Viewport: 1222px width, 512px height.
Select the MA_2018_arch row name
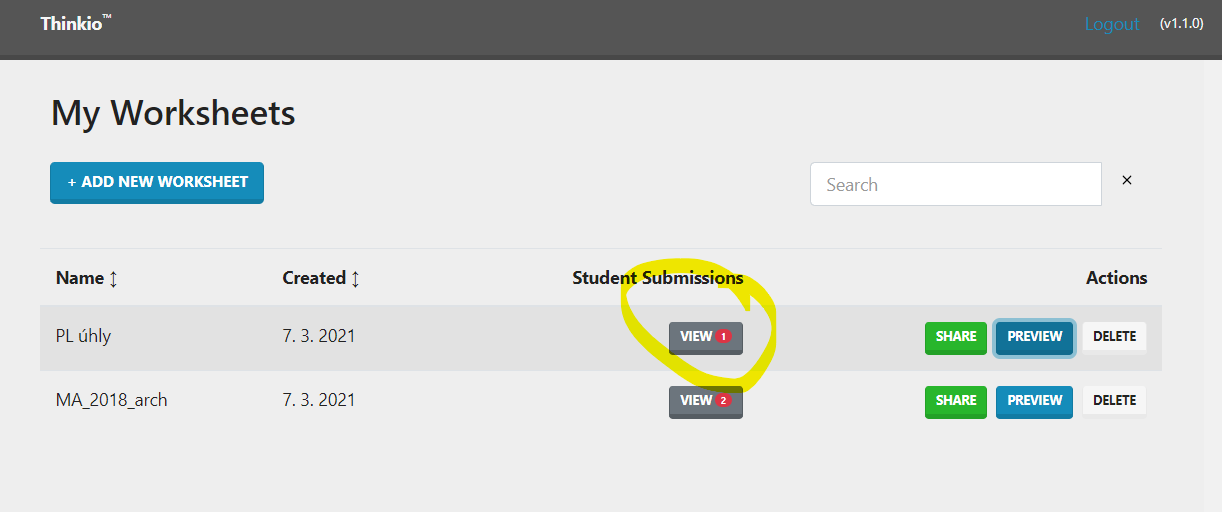click(x=112, y=400)
